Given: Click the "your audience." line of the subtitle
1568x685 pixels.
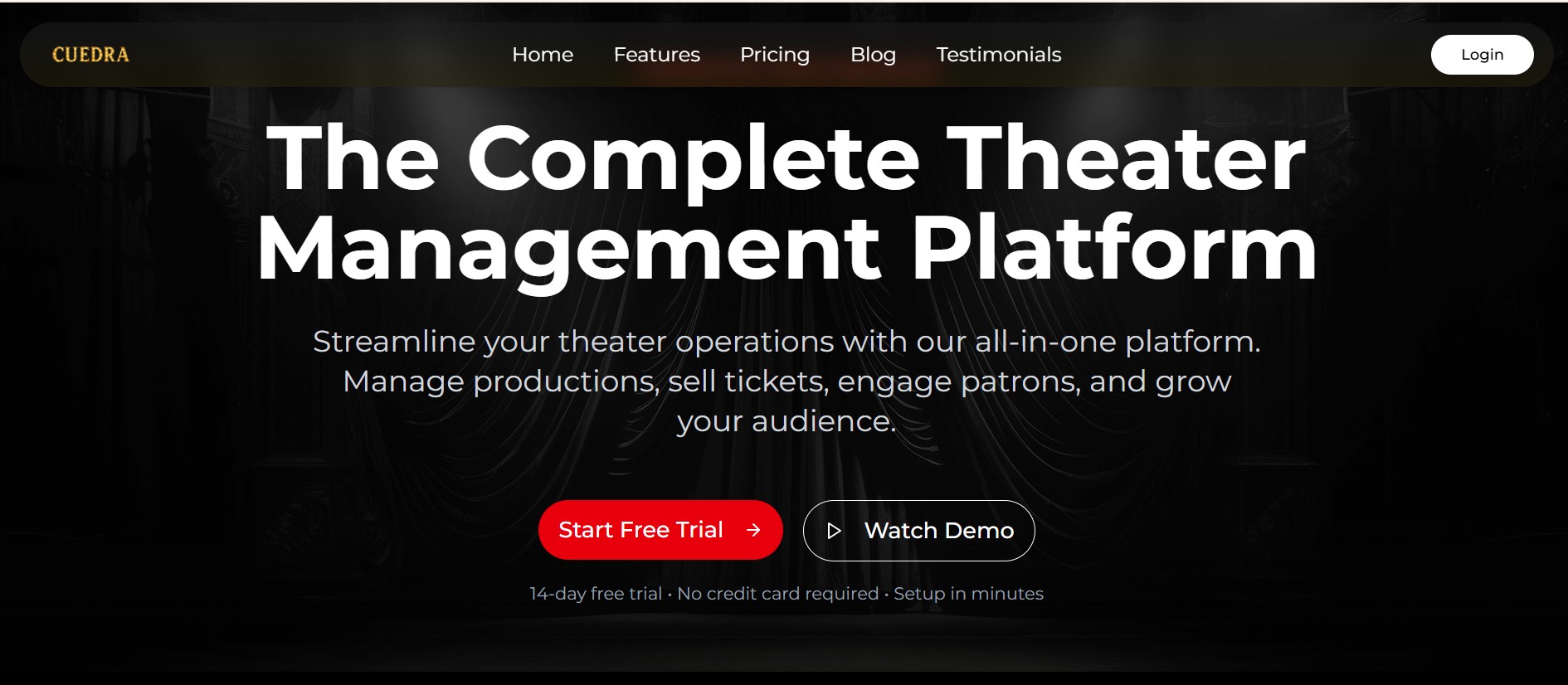Looking at the screenshot, I should pyautogui.click(x=786, y=421).
